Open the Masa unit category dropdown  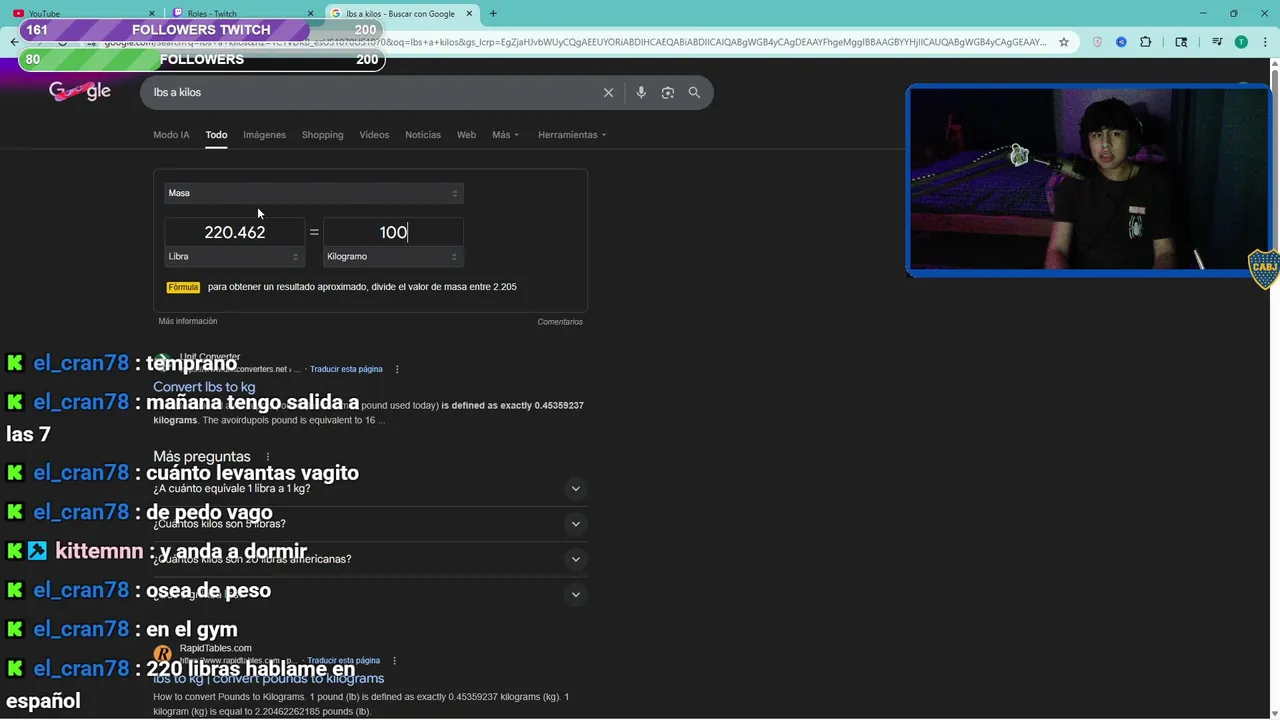[x=314, y=193]
